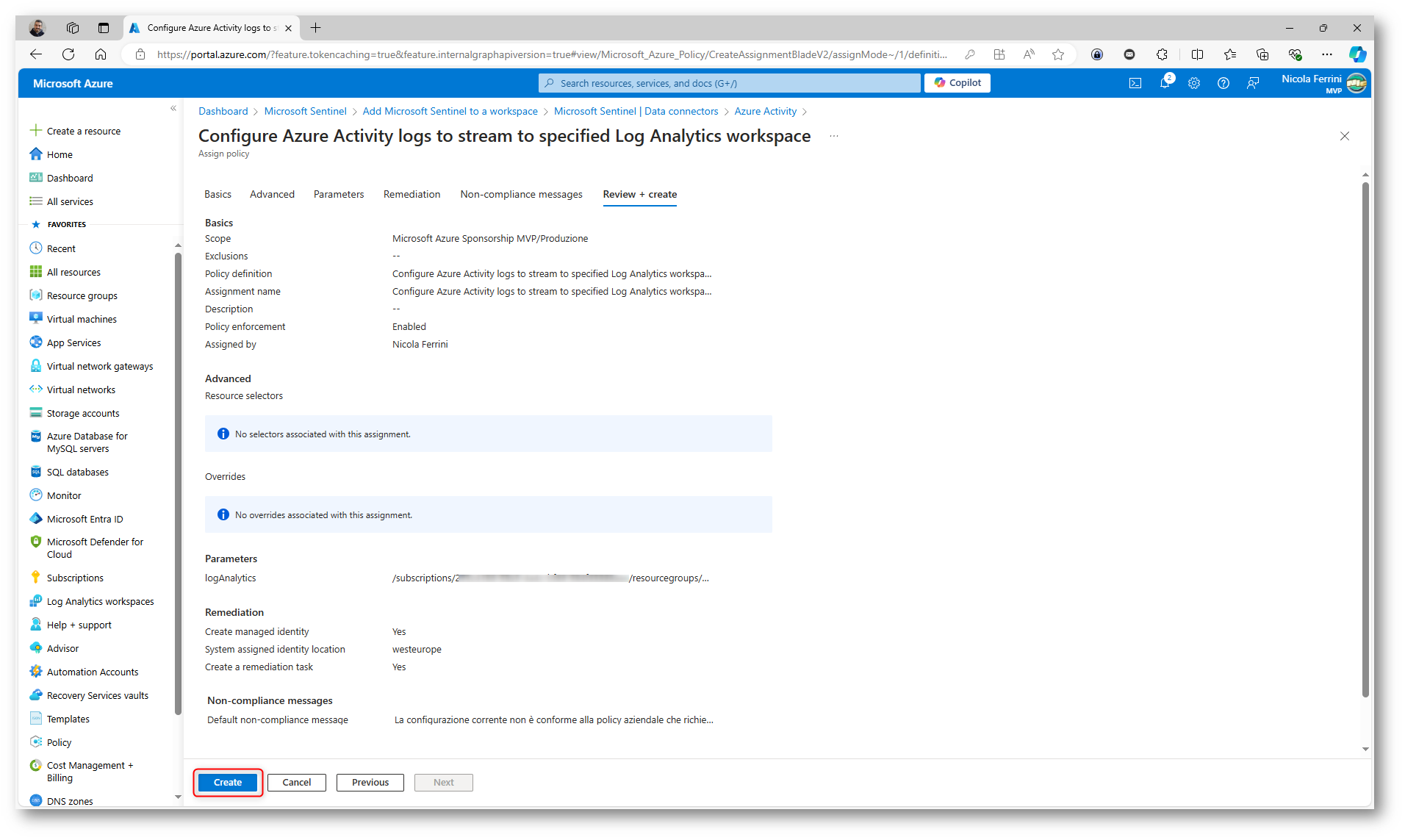Open Azure Cloud Shell icon
The width and height of the screenshot is (1405, 840).
[1135, 83]
